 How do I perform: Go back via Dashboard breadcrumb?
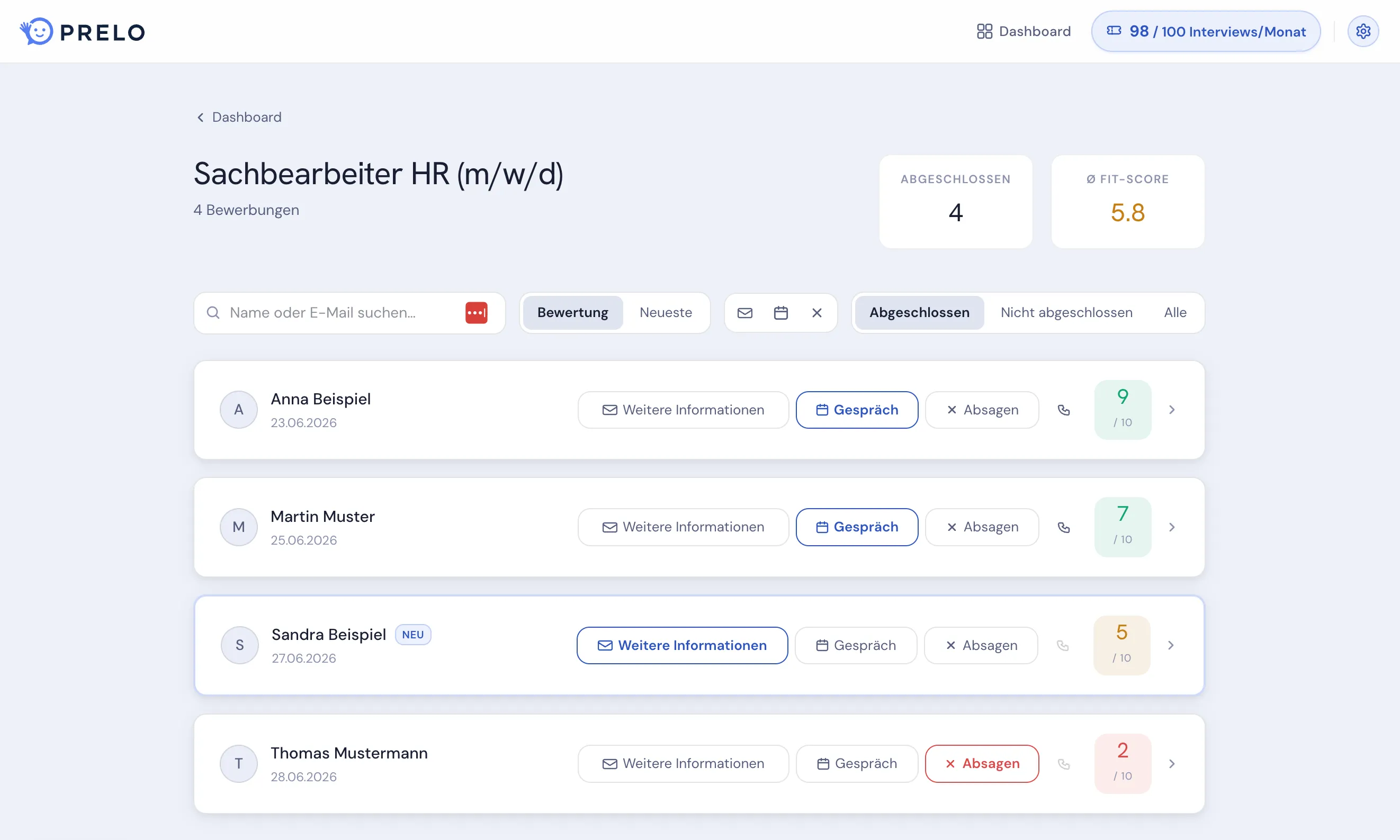coord(238,117)
